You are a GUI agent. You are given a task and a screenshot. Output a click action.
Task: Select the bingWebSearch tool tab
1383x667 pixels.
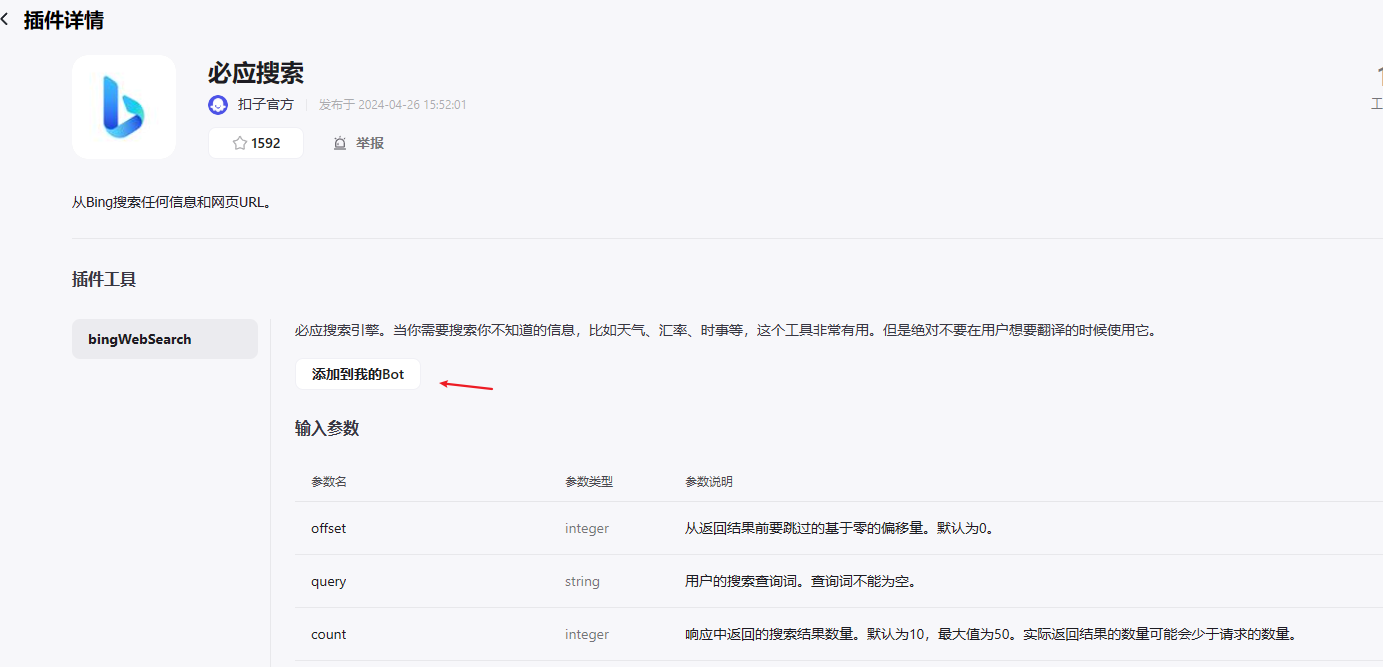(165, 339)
